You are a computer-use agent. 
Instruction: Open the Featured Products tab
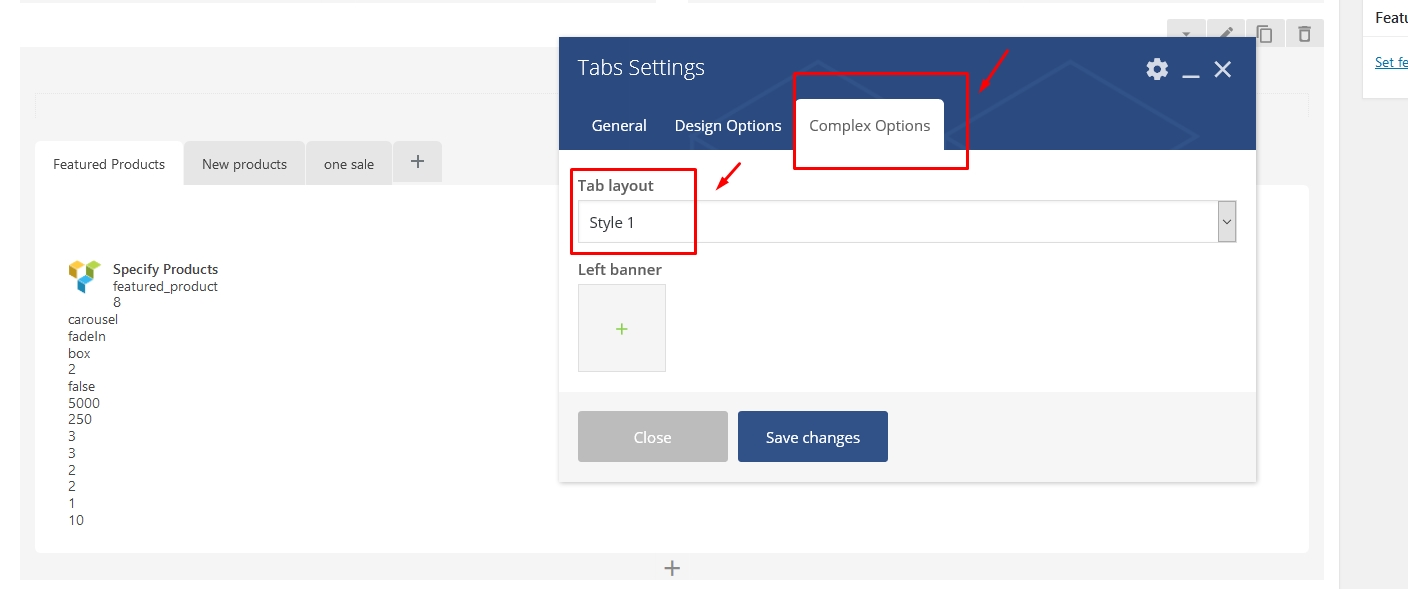click(109, 164)
